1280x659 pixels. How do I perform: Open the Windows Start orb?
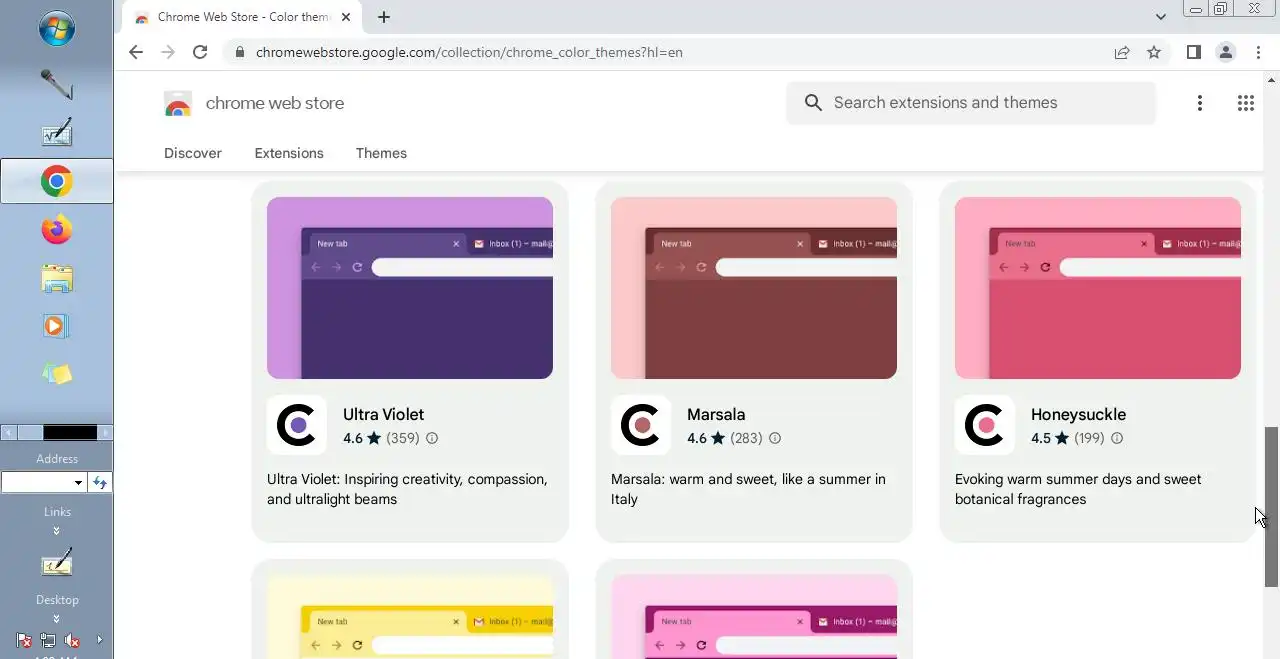click(x=57, y=27)
